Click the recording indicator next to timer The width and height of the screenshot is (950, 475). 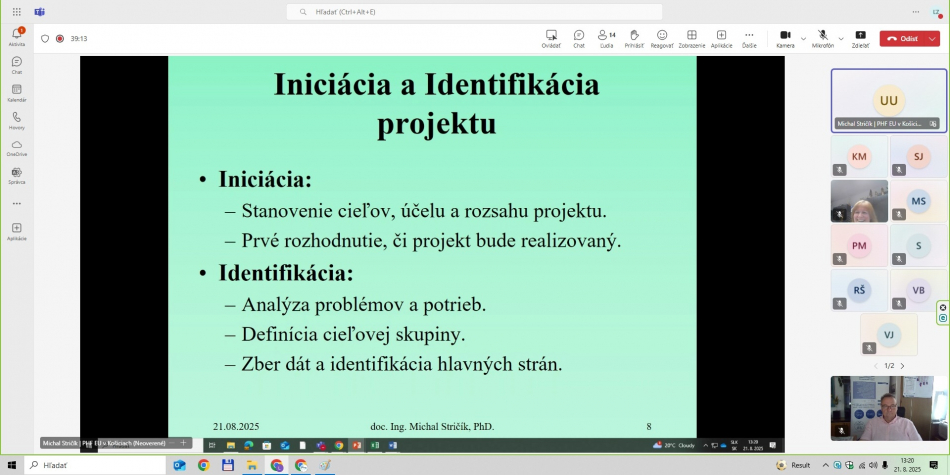[60, 39]
